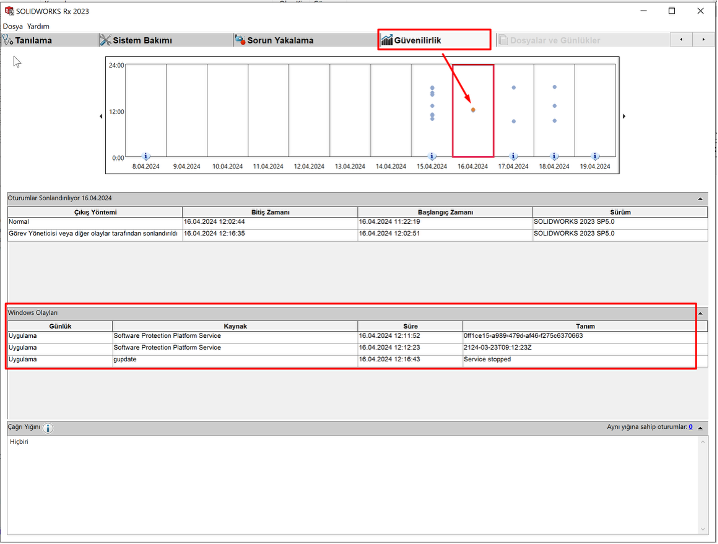Open the same-stack sessions count link 0
Image resolution: width=718 pixels, height=544 pixels.
point(691,427)
